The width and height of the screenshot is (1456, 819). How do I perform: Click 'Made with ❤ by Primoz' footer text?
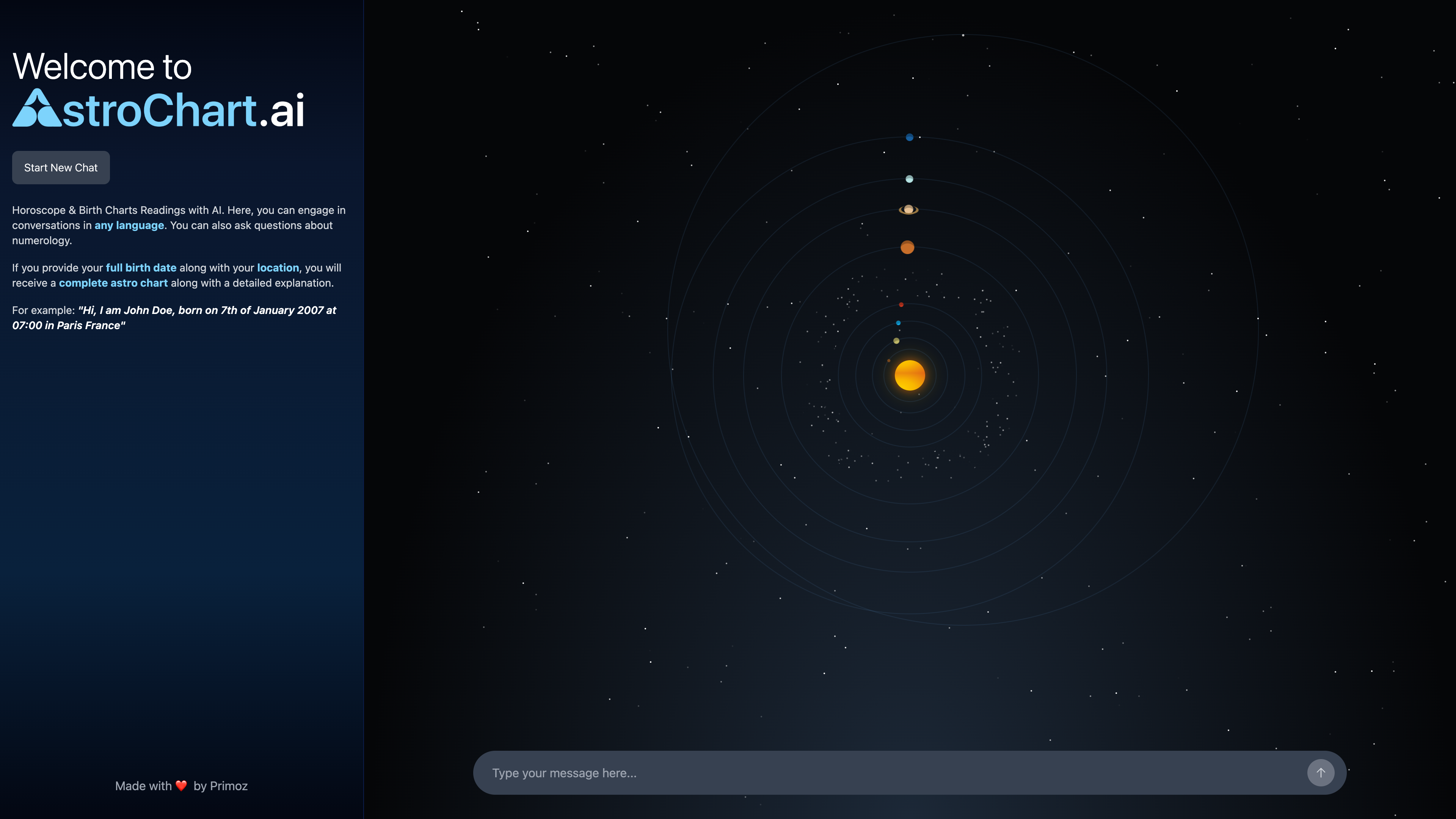pos(182,786)
